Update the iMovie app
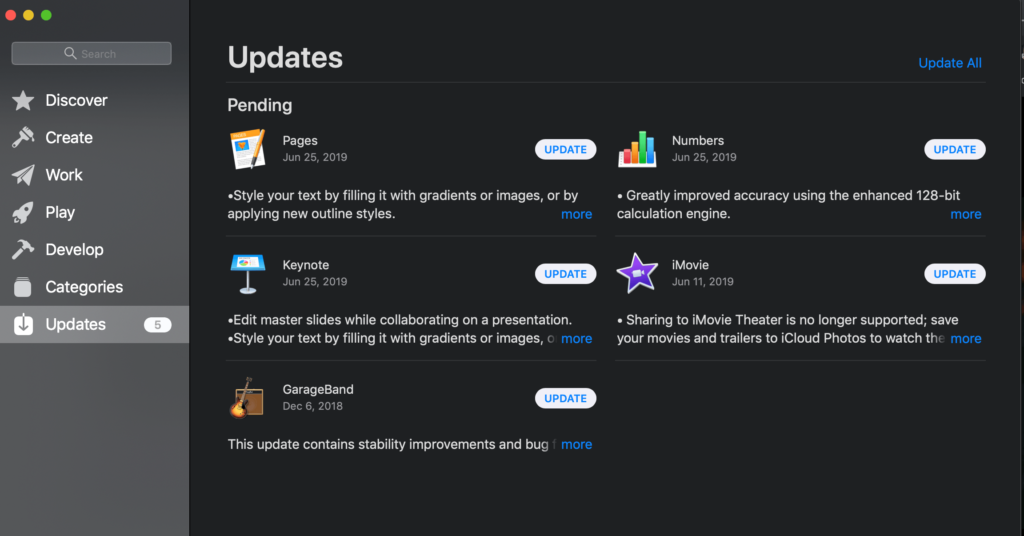This screenshot has height=536, width=1024. point(954,274)
